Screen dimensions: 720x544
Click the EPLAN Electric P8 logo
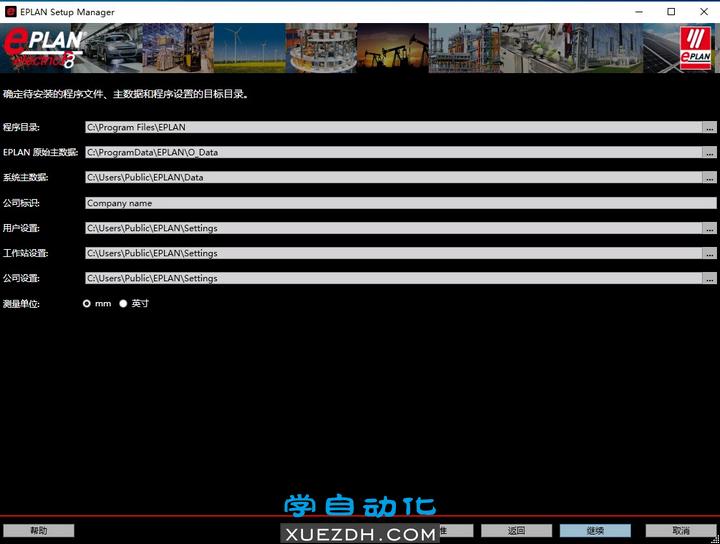click(44, 48)
